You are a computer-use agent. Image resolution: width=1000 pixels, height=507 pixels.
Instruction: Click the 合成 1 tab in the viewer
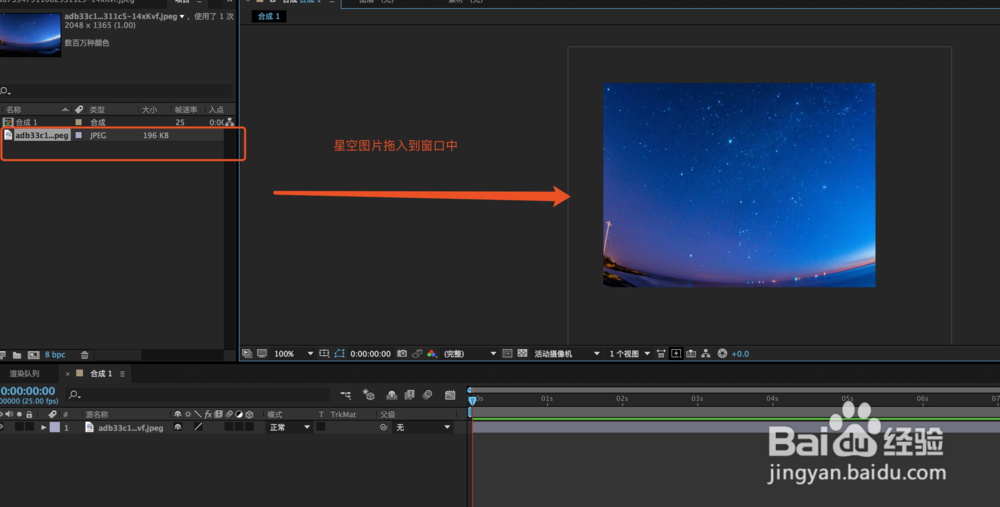pos(268,17)
